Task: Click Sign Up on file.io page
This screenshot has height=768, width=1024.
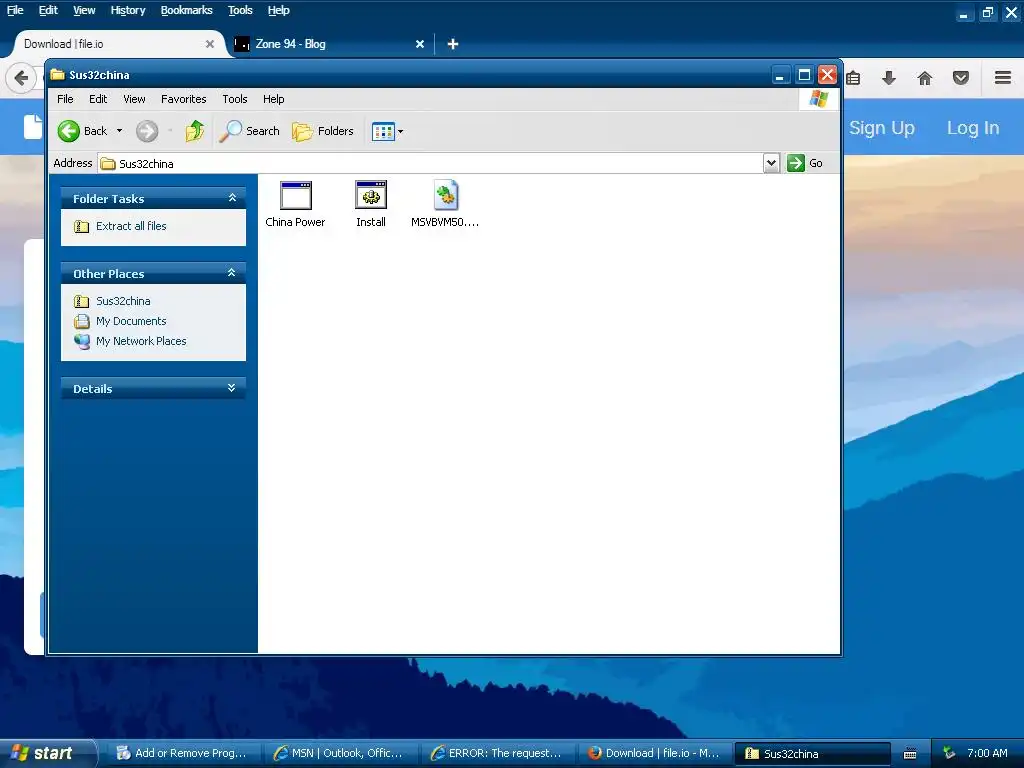Action: click(x=882, y=128)
